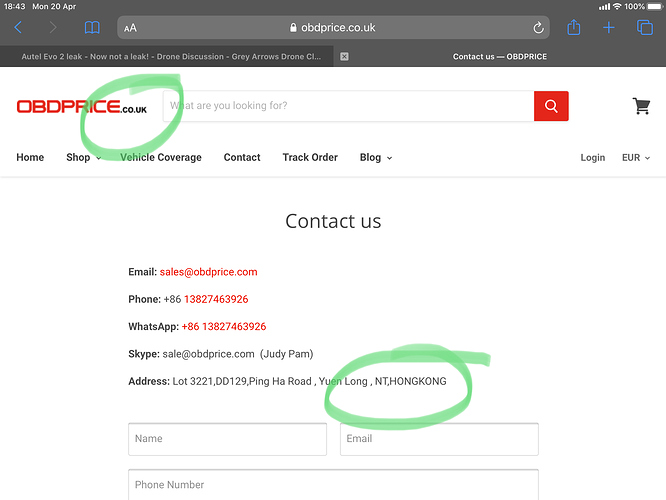Screen dimensions: 666x500
Task: Reload the page with the refresh icon
Action: [538, 28]
